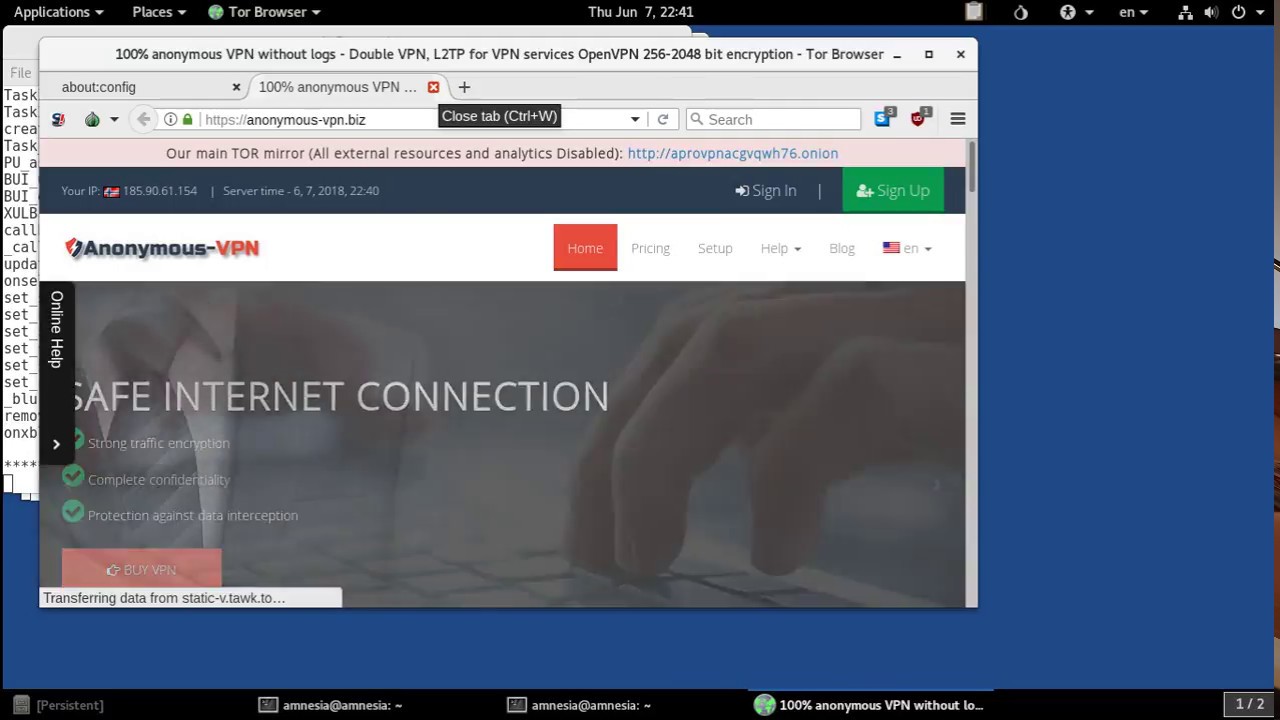This screenshot has width=1280, height=720.
Task: Click 'Complete confidentiality' text
Action: pos(159,479)
